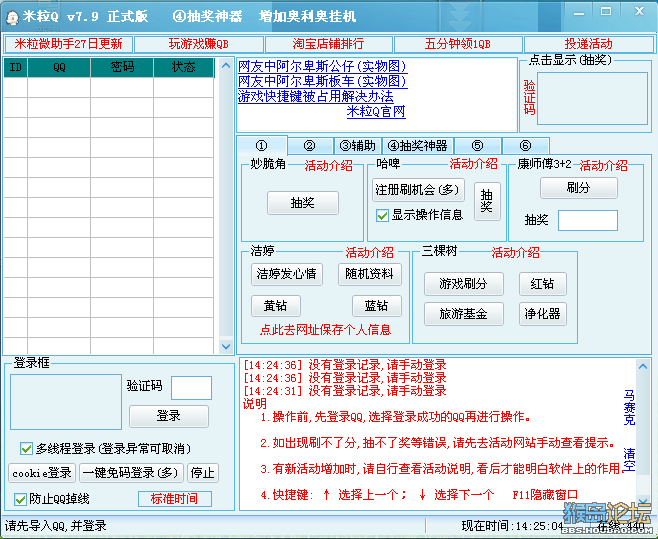658x539 pixels.
Task: Switch to the ④抽奖神器 tab
Action: click(x=418, y=146)
